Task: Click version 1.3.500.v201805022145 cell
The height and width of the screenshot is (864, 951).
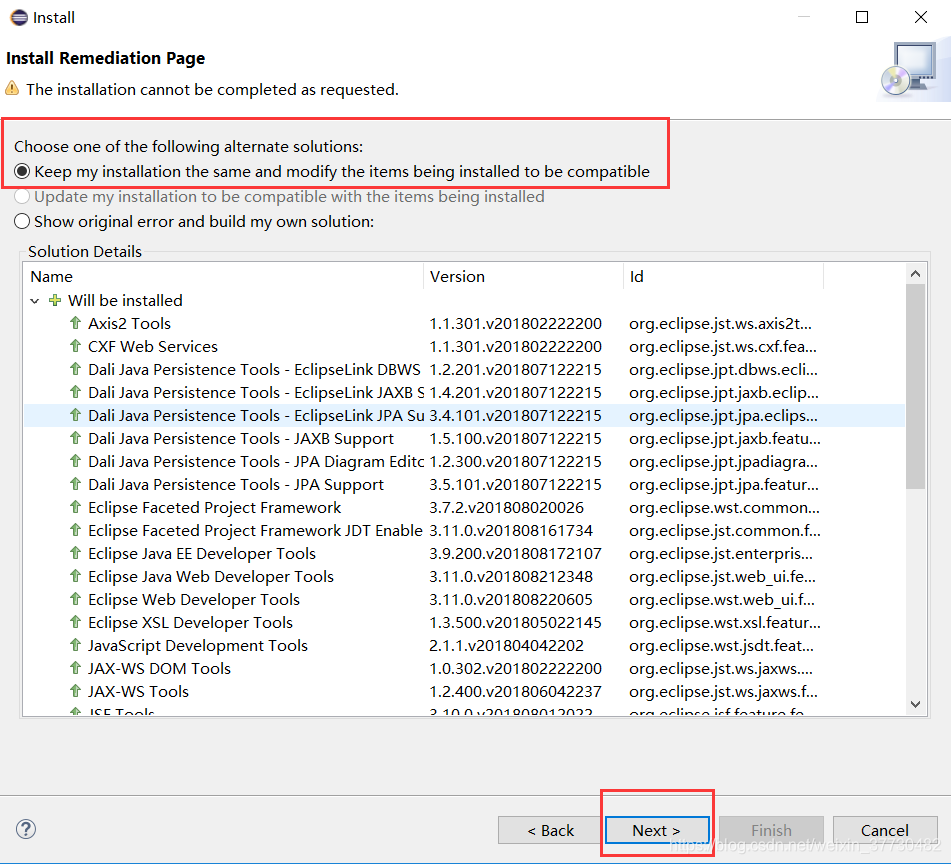Action: tap(516, 623)
